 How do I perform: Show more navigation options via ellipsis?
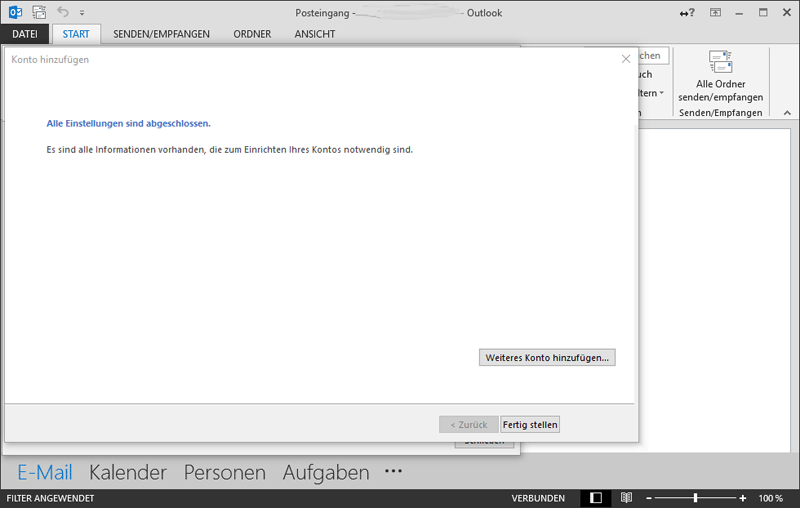coord(393,472)
